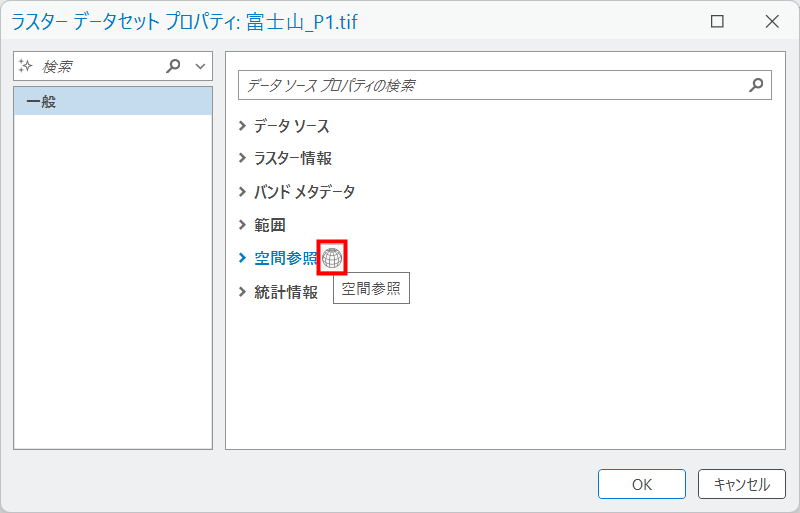The image size is (800, 513).
Task: Click the 空間参照 heading text
Action: tap(285, 258)
